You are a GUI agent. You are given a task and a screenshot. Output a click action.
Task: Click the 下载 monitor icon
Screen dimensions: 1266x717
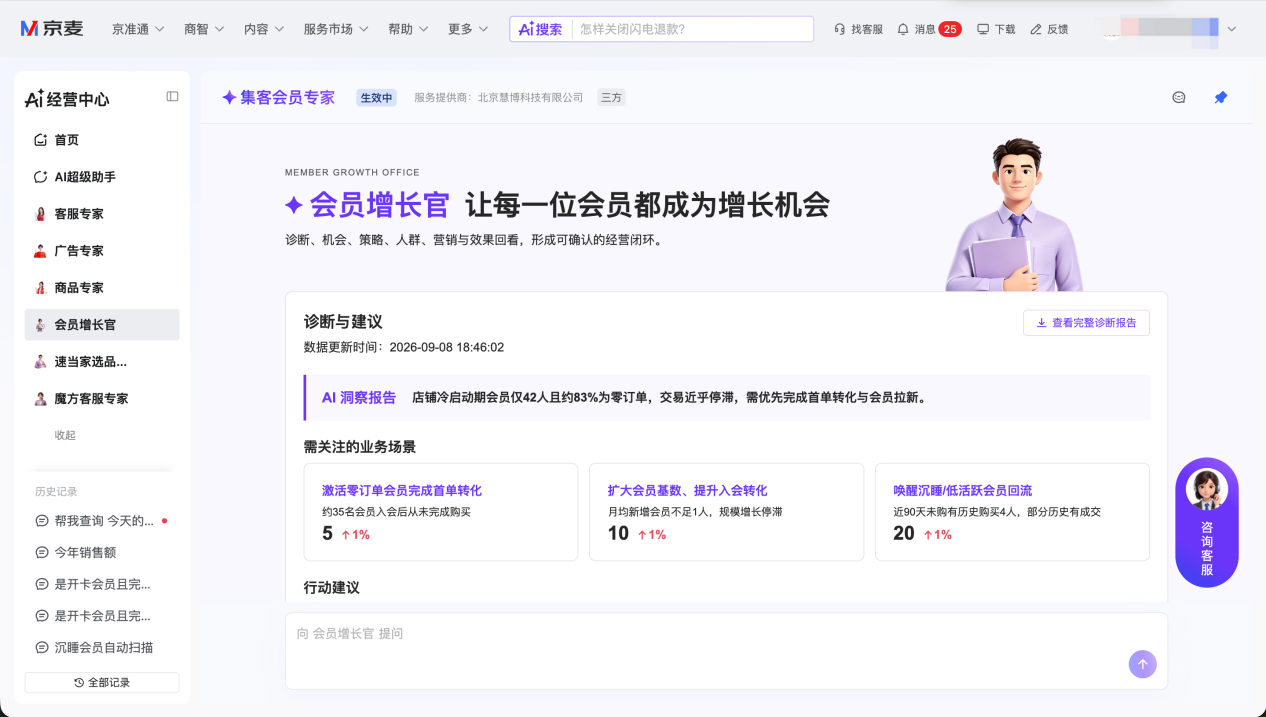[x=983, y=29]
